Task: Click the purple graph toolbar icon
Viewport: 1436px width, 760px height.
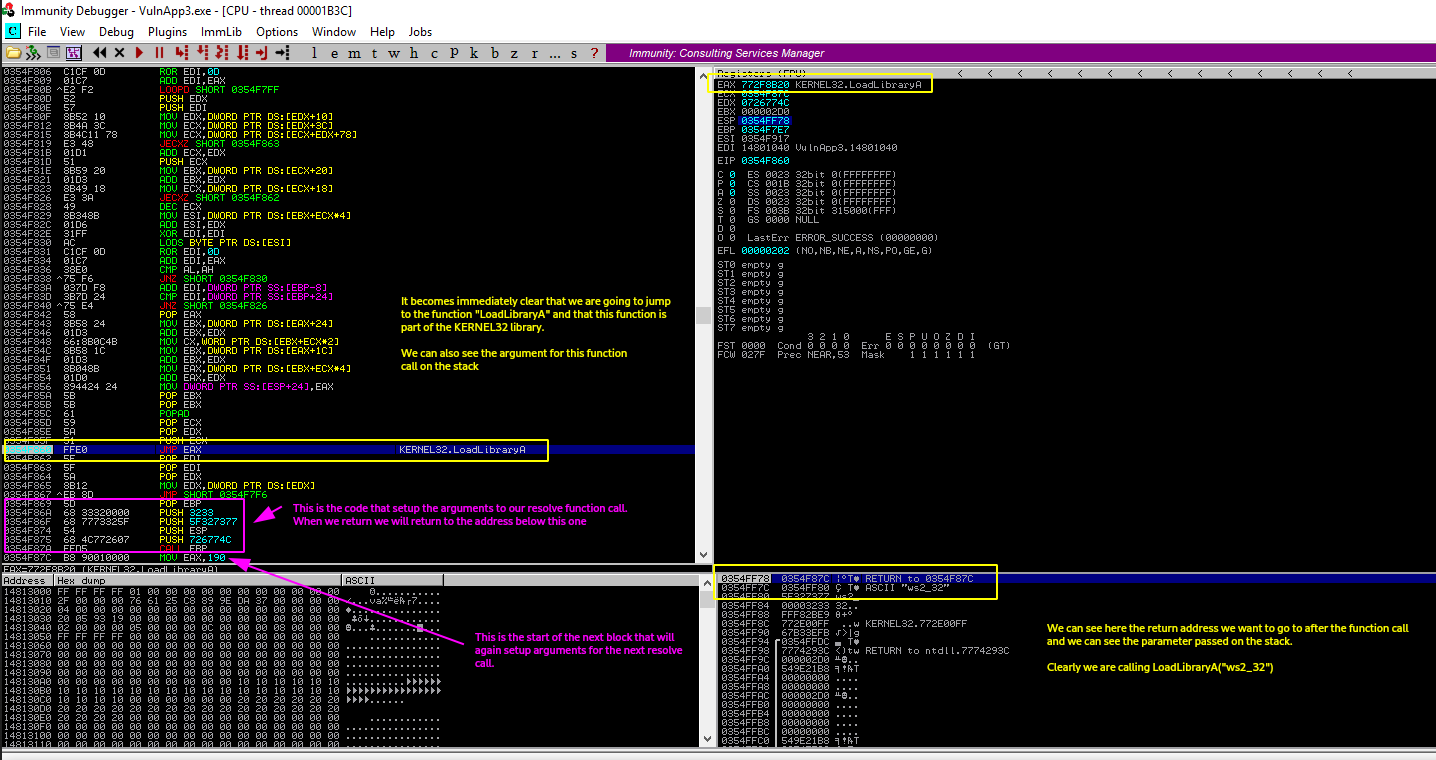Action: [73, 52]
